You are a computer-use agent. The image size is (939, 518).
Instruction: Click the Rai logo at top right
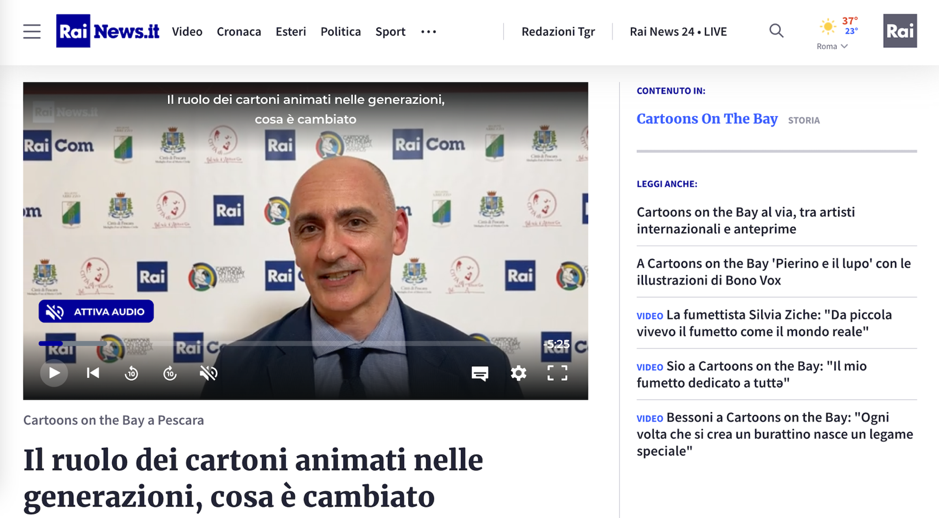[899, 31]
